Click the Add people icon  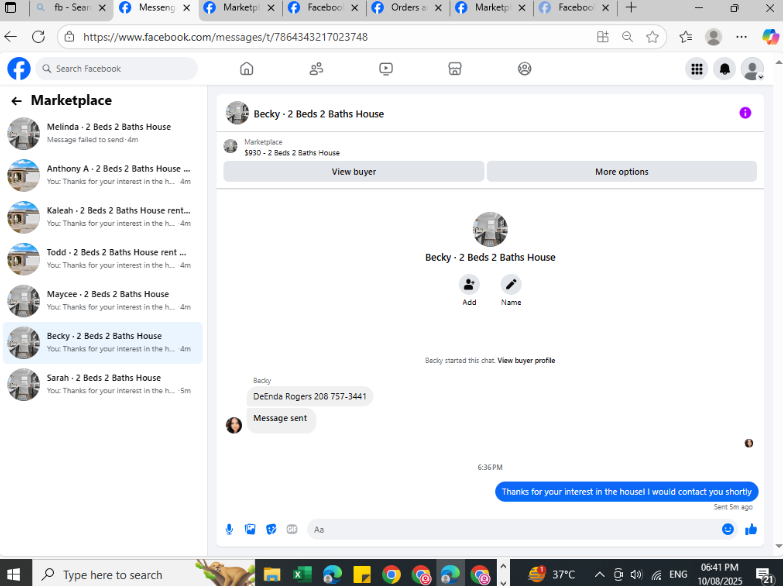[469, 284]
